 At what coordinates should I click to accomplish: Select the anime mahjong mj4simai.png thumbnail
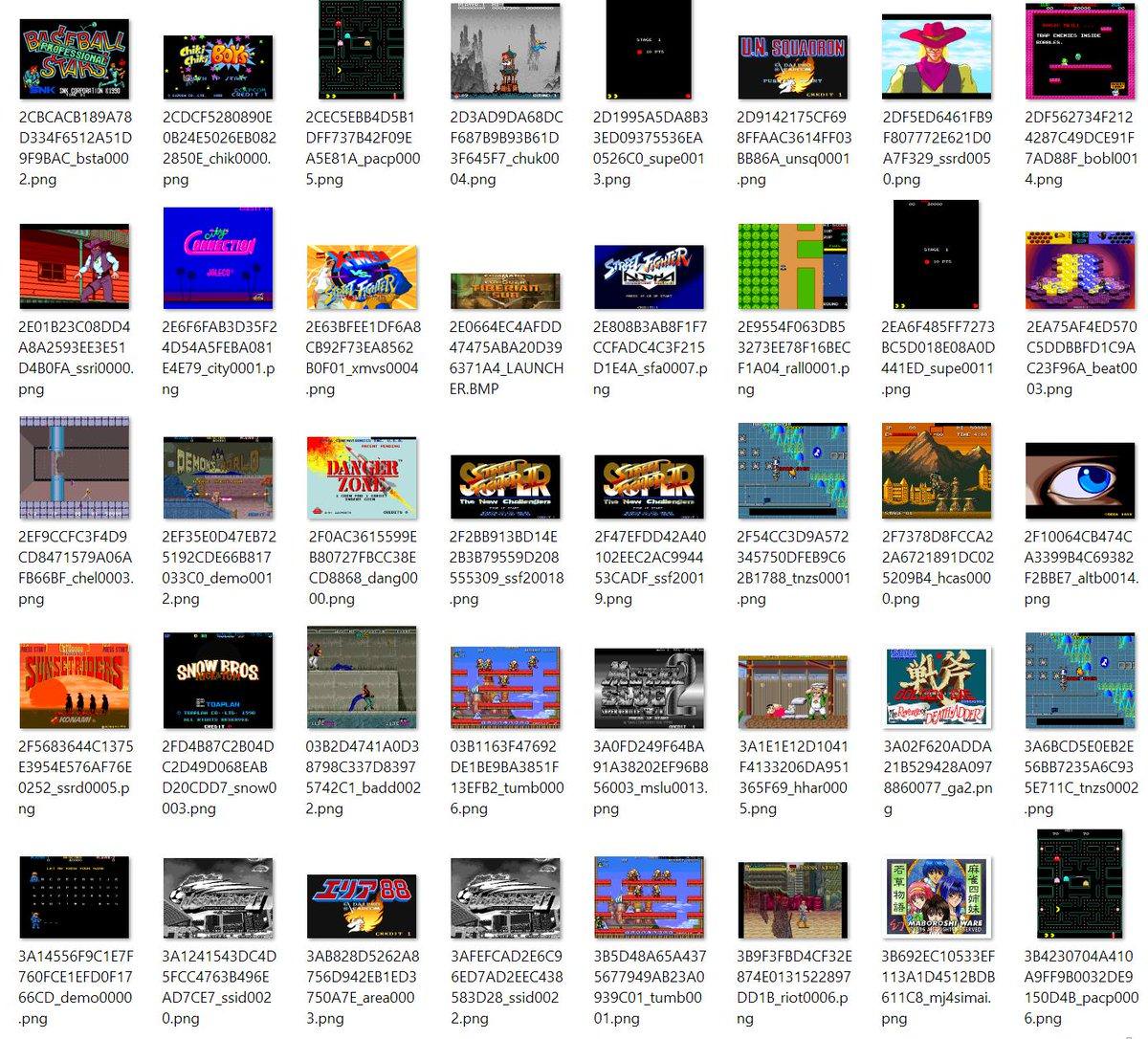point(937,897)
